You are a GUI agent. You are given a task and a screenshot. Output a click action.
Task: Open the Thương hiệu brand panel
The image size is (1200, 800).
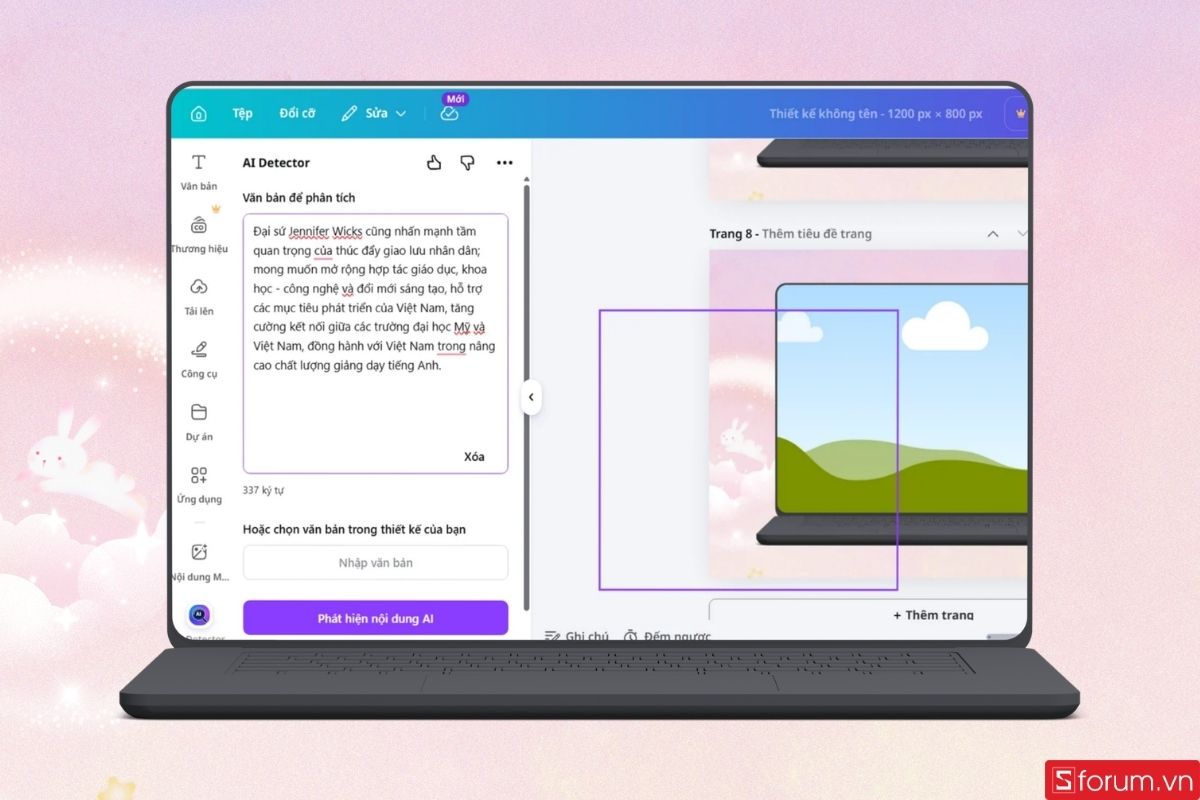click(x=199, y=233)
